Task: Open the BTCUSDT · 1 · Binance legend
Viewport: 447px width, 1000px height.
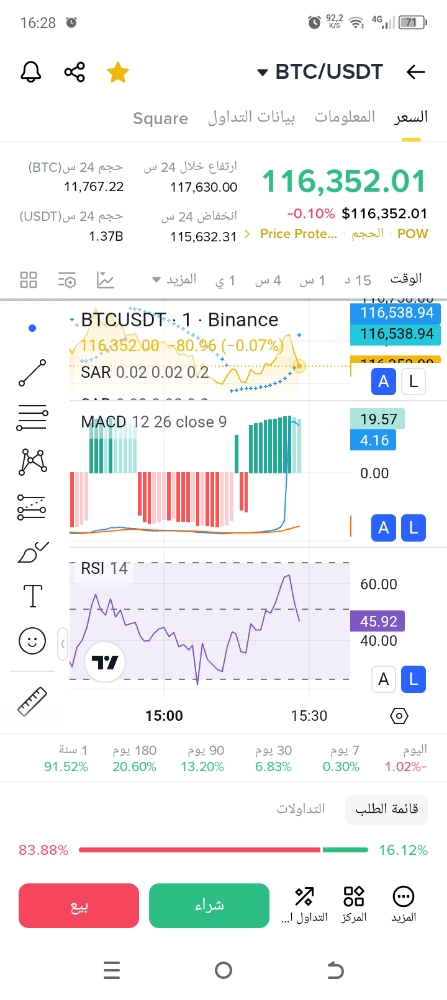Action: pyautogui.click(x=179, y=320)
